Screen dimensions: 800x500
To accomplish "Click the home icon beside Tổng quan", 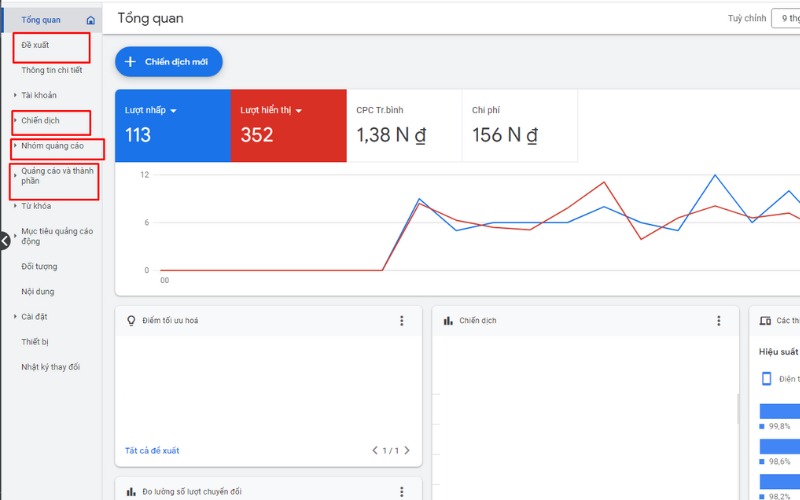I will [x=91, y=20].
